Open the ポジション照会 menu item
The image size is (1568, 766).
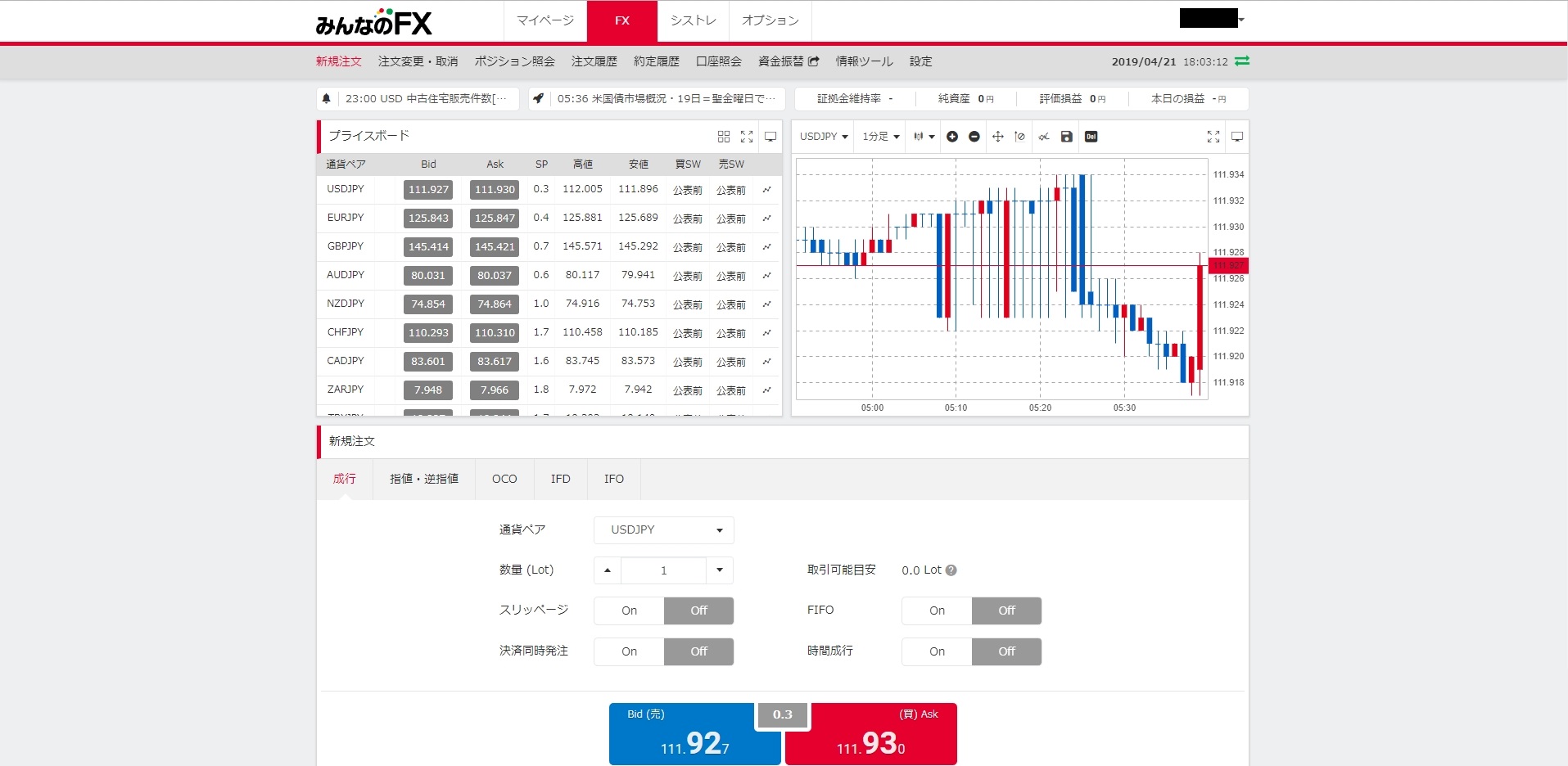(514, 61)
